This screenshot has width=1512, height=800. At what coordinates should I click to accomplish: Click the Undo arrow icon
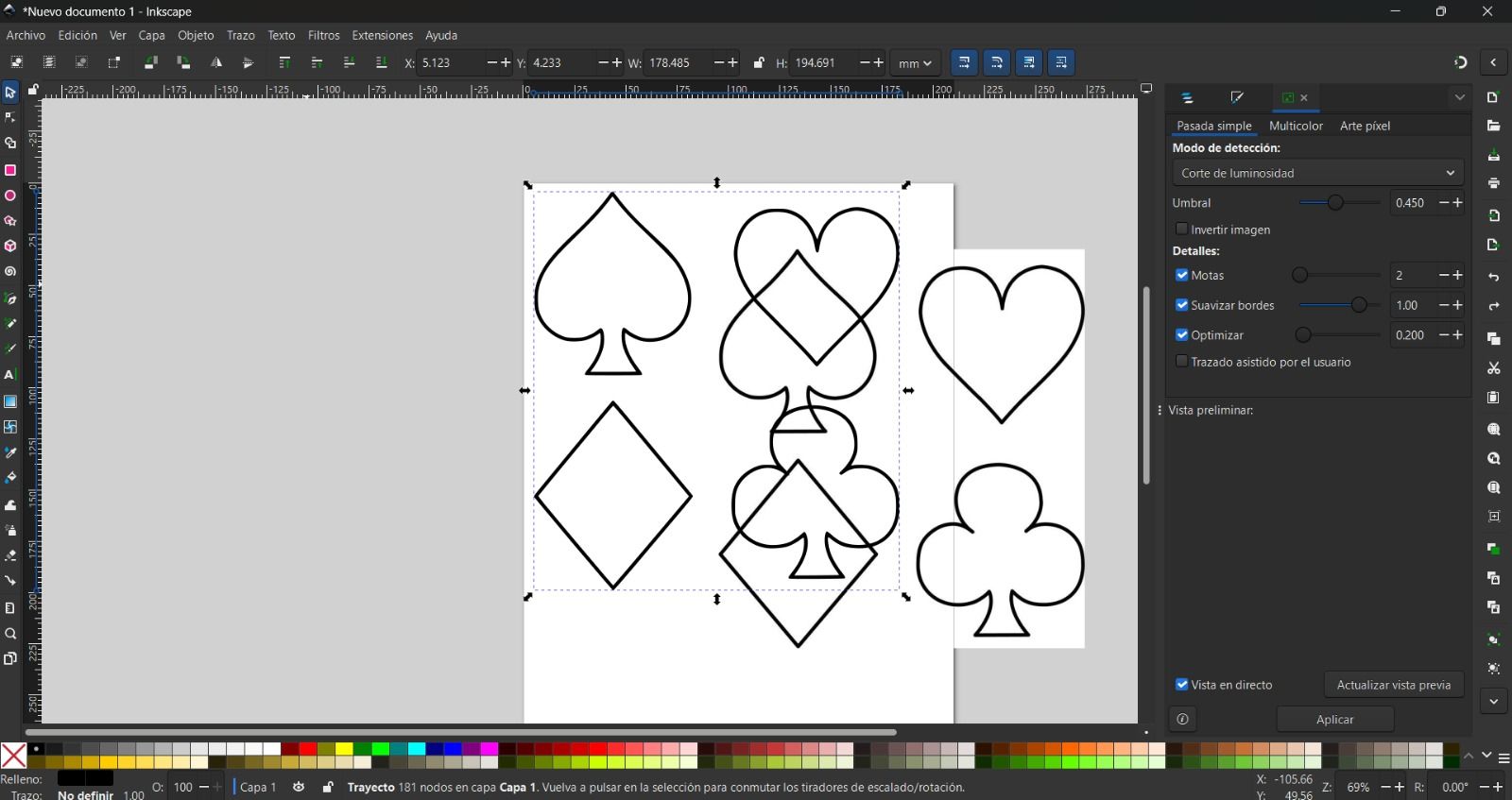click(1494, 278)
